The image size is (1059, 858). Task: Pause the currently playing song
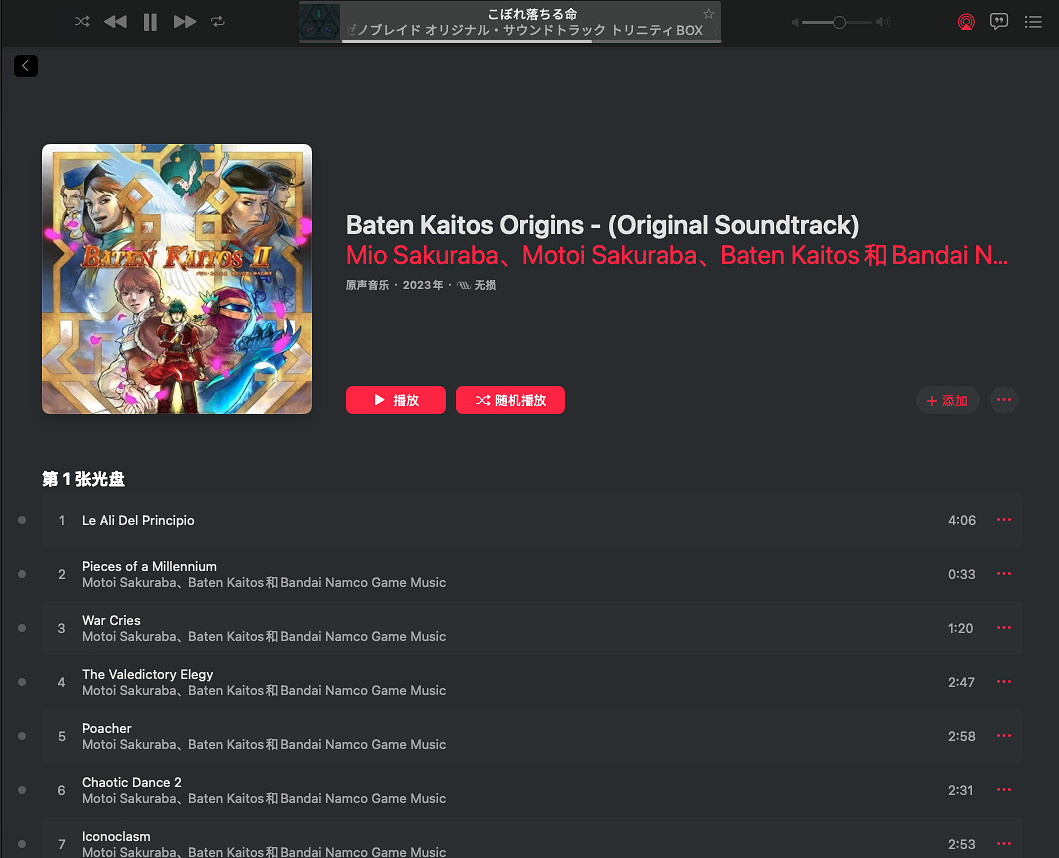coord(150,22)
